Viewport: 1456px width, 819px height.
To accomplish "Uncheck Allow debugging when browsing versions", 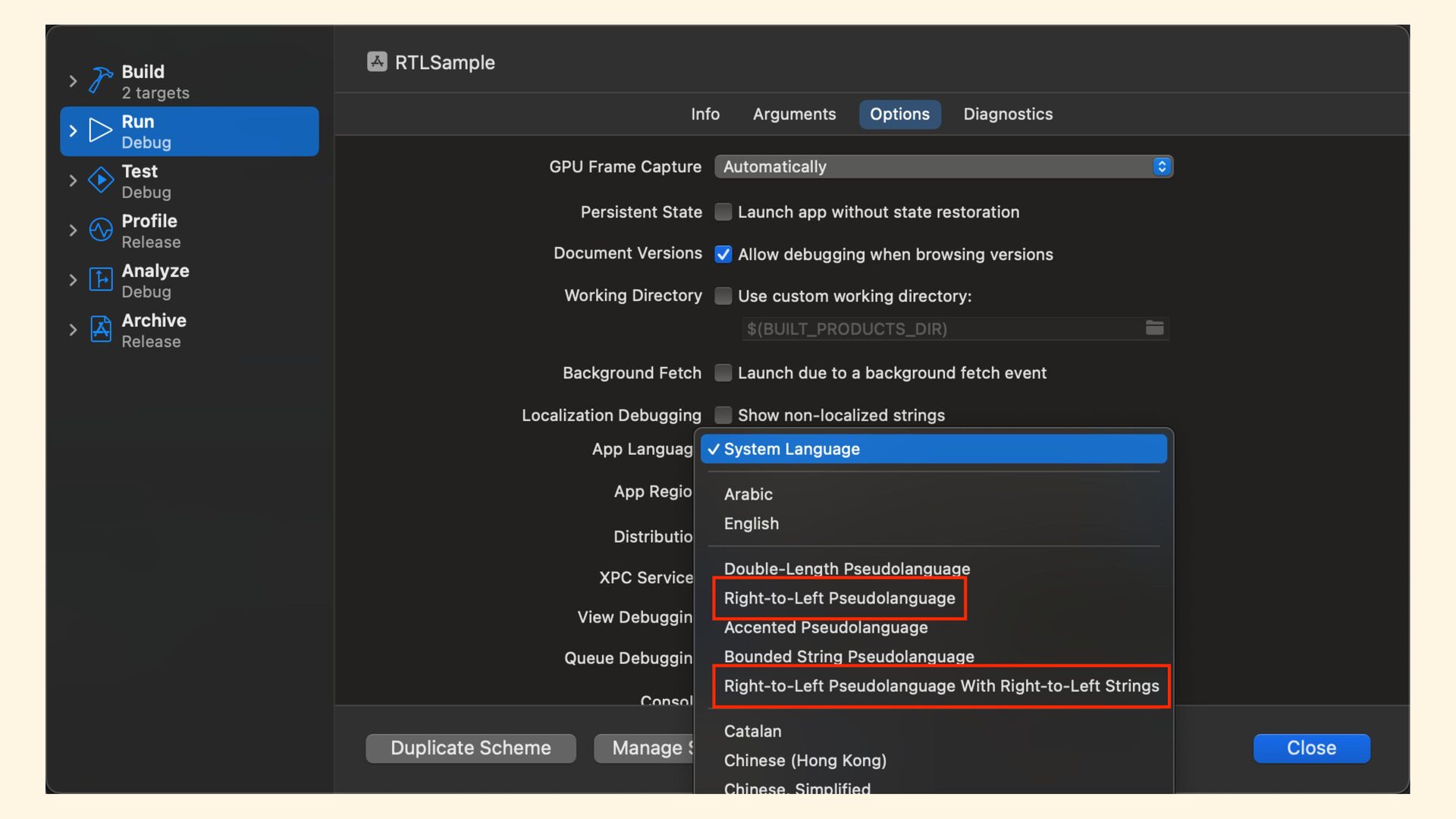I will pyautogui.click(x=723, y=255).
